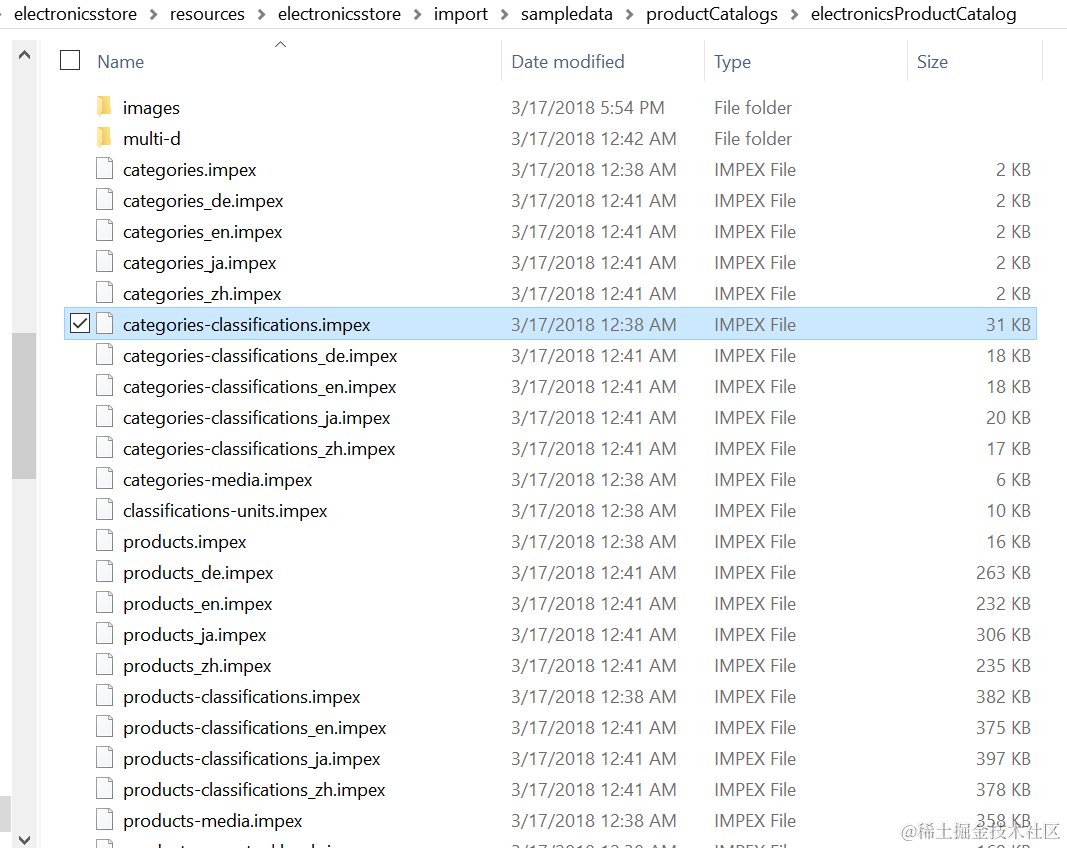This screenshot has height=848, width=1067.
Task: Click the products_de.impex file icon
Action: tap(104, 571)
